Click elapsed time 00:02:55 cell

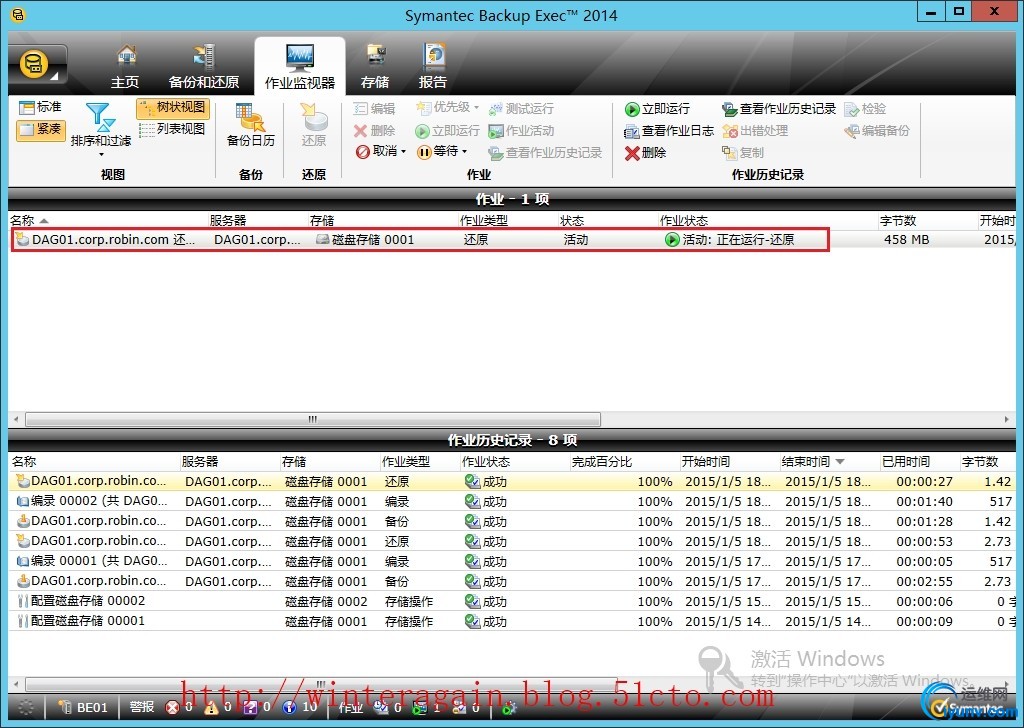click(x=924, y=581)
